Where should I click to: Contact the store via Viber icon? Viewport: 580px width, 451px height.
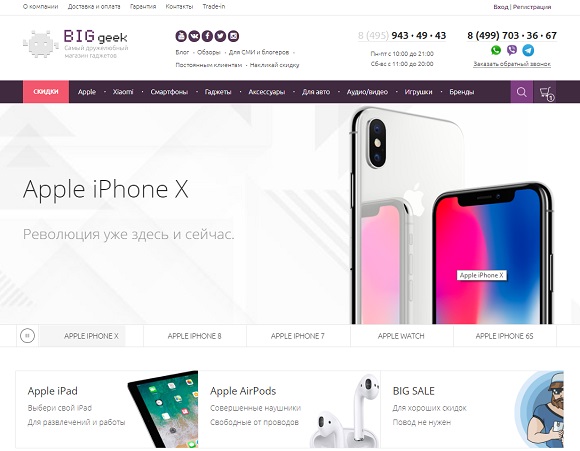click(512, 50)
